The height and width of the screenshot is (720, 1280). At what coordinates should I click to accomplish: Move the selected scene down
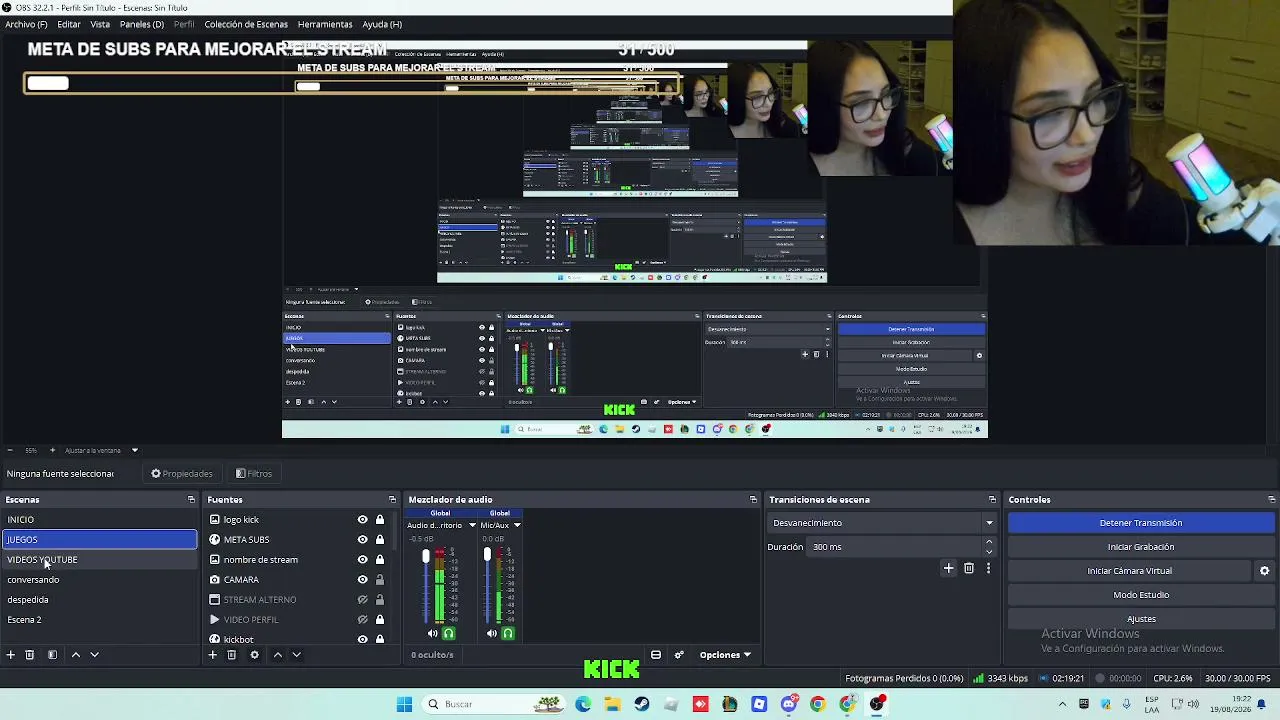tap(94, 655)
